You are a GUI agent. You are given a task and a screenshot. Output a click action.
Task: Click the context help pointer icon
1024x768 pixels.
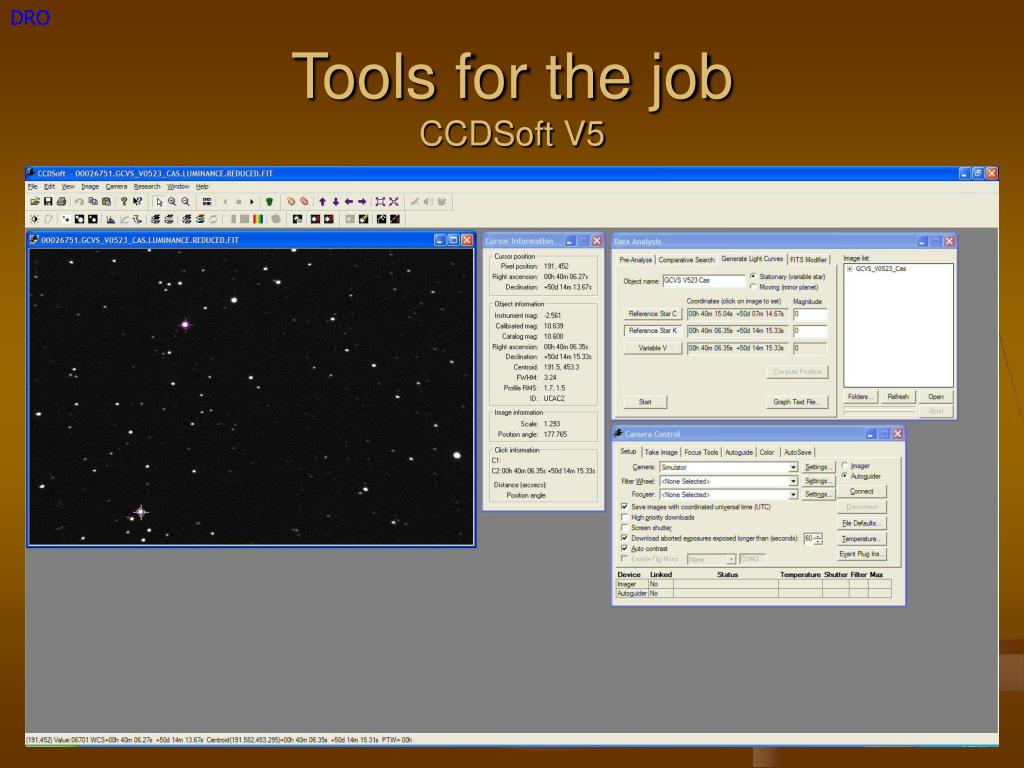coord(137,202)
